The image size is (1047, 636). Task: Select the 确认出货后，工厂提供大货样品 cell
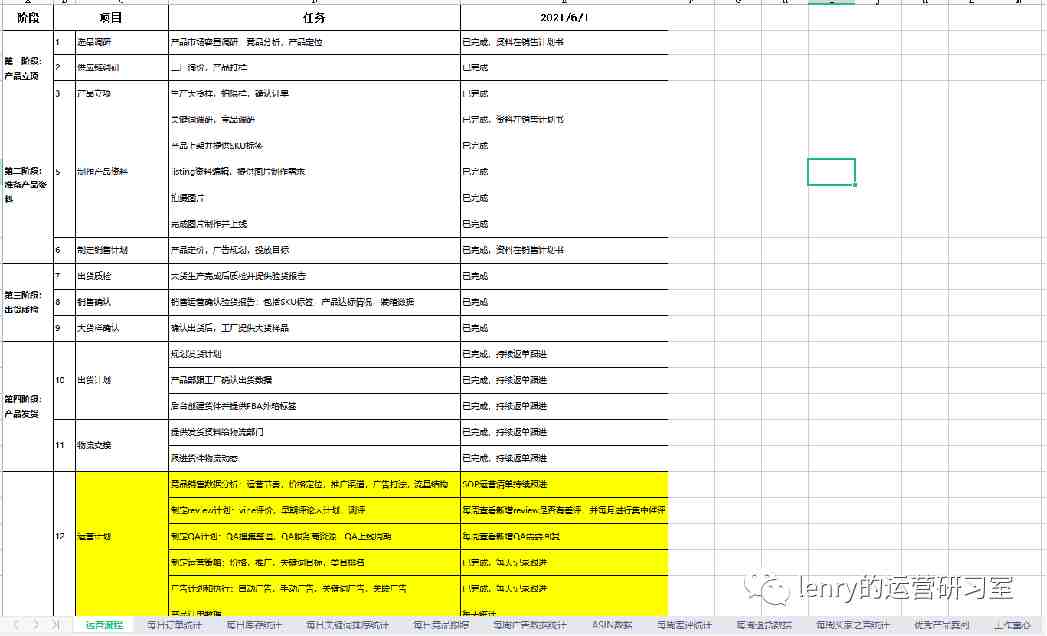pyautogui.click(x=314, y=328)
